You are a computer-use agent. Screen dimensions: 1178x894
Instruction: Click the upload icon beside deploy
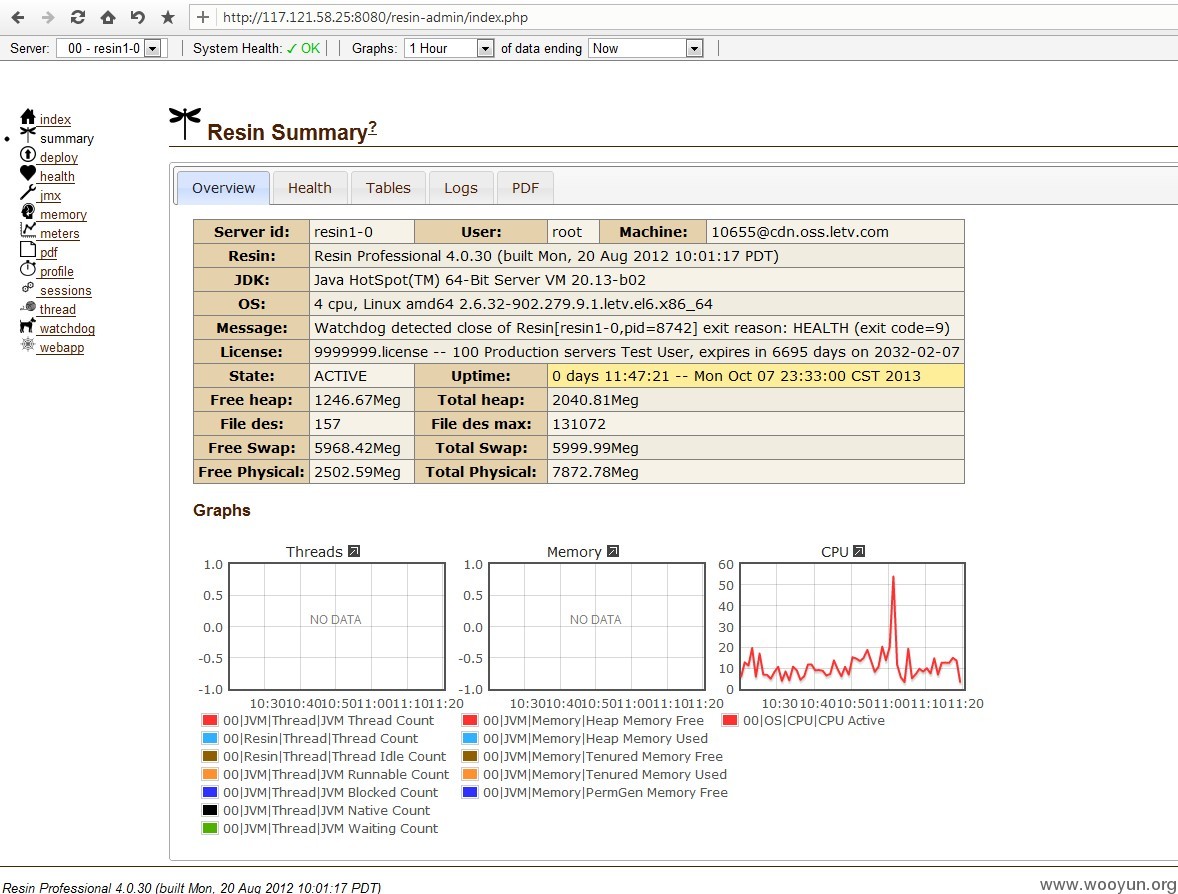(28, 154)
